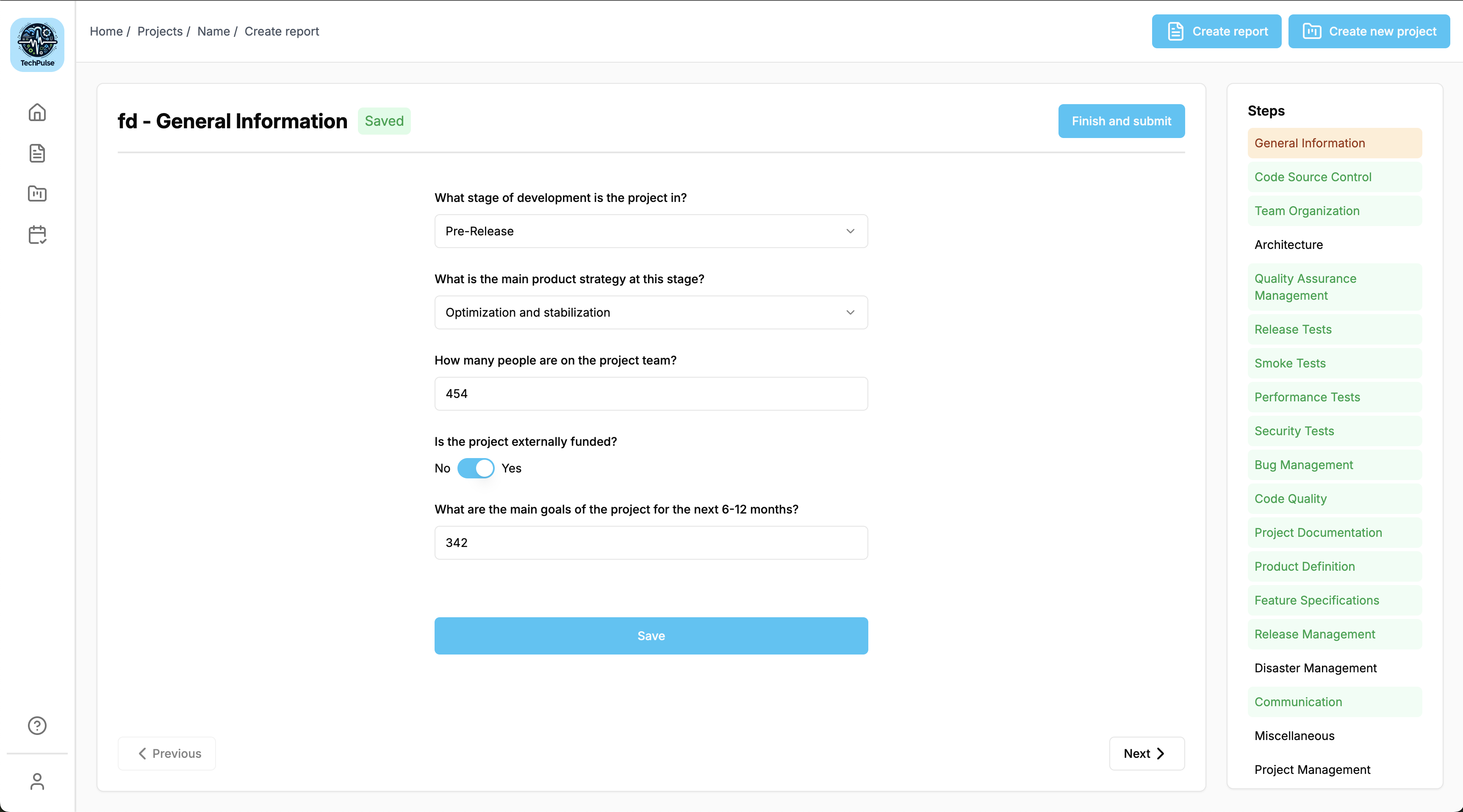Go to the Code Source Control step
This screenshot has height=812, width=1463.
[1313, 177]
